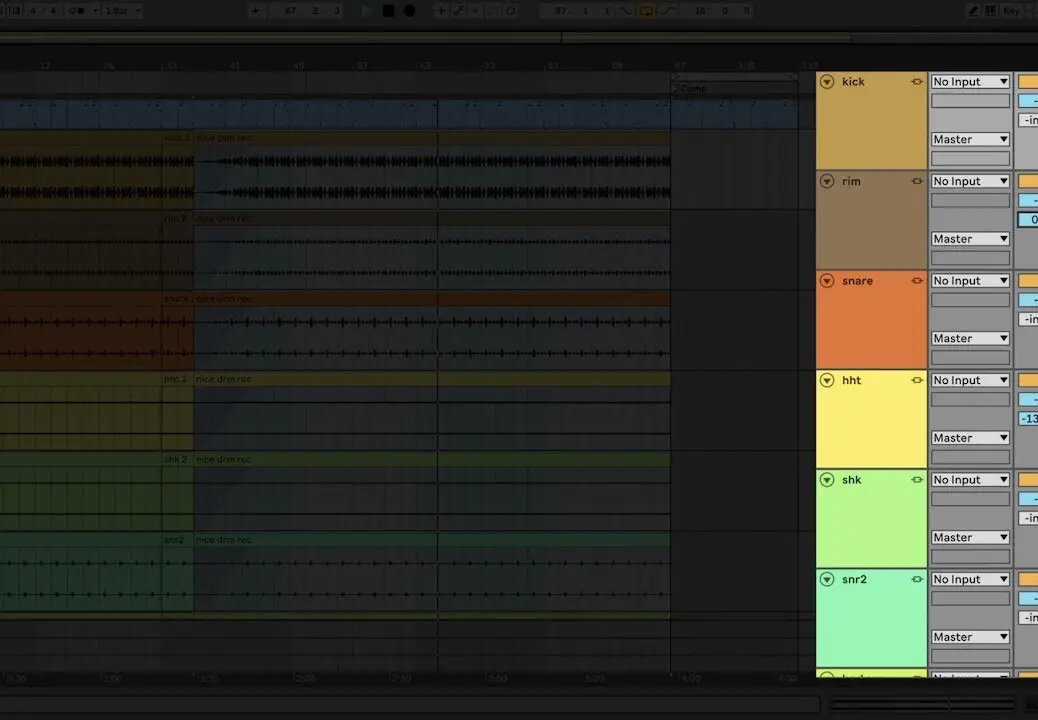Open kick track Master output dropdown
This screenshot has height=720, width=1038.
click(970, 139)
